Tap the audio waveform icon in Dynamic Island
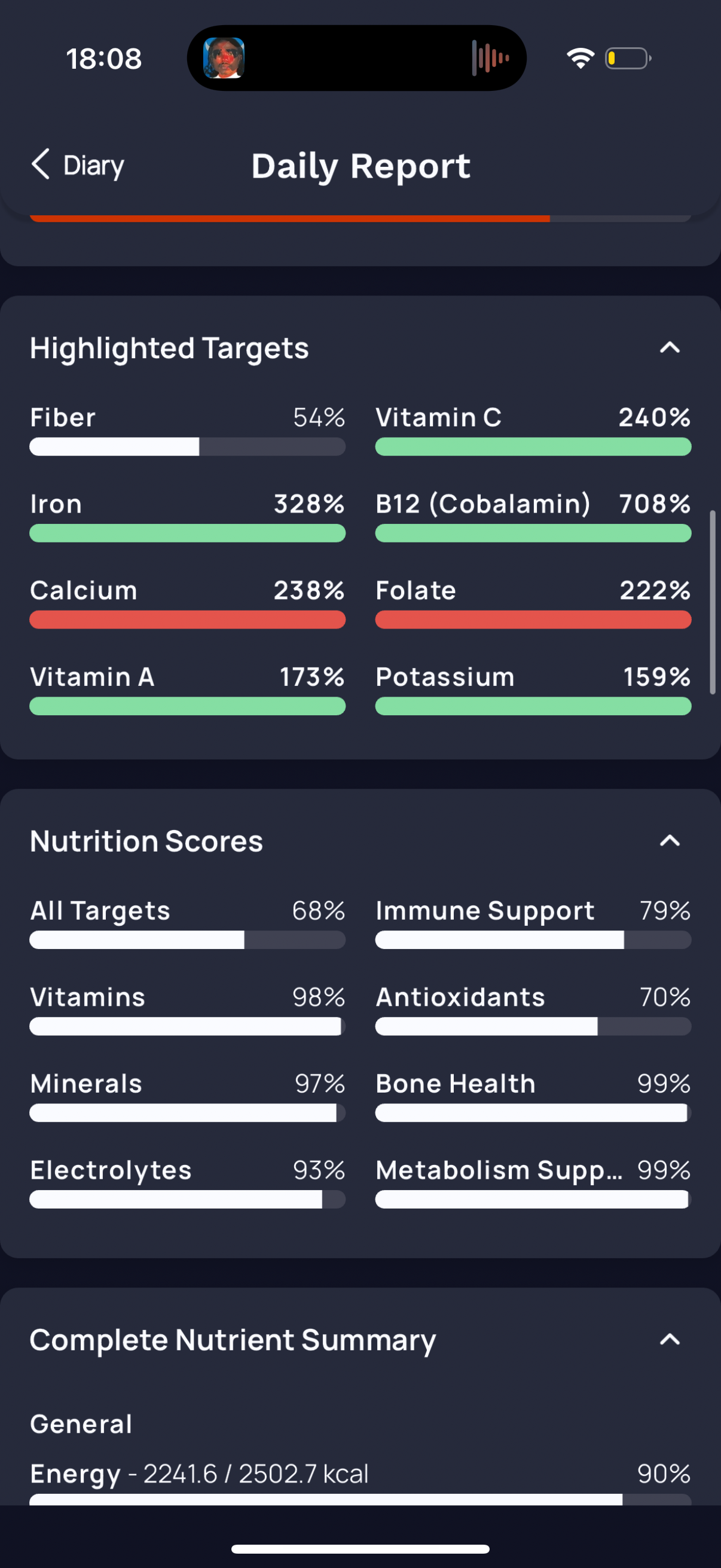The width and height of the screenshot is (721, 1568). [490, 58]
